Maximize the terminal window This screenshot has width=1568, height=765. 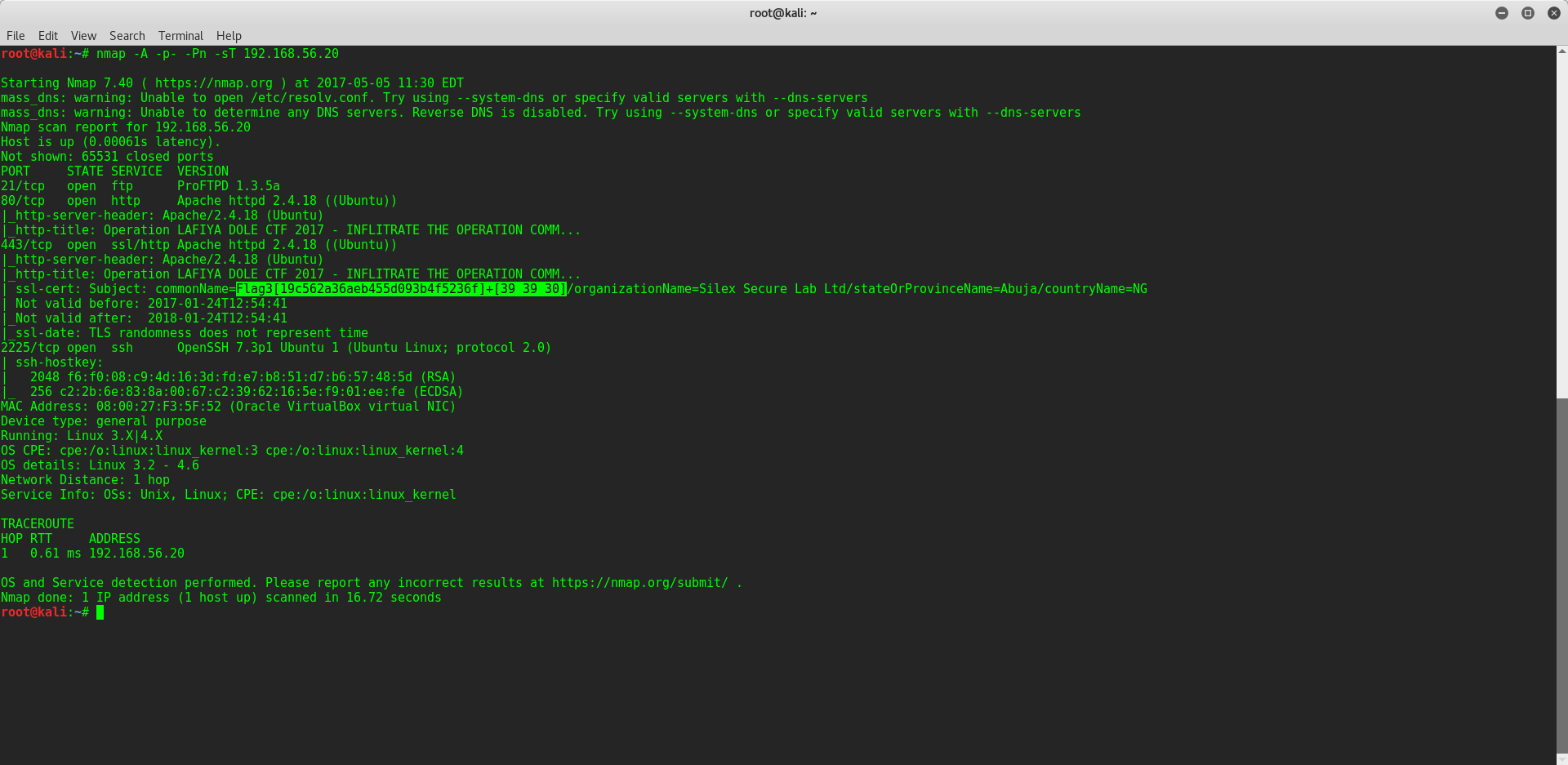coord(1528,13)
